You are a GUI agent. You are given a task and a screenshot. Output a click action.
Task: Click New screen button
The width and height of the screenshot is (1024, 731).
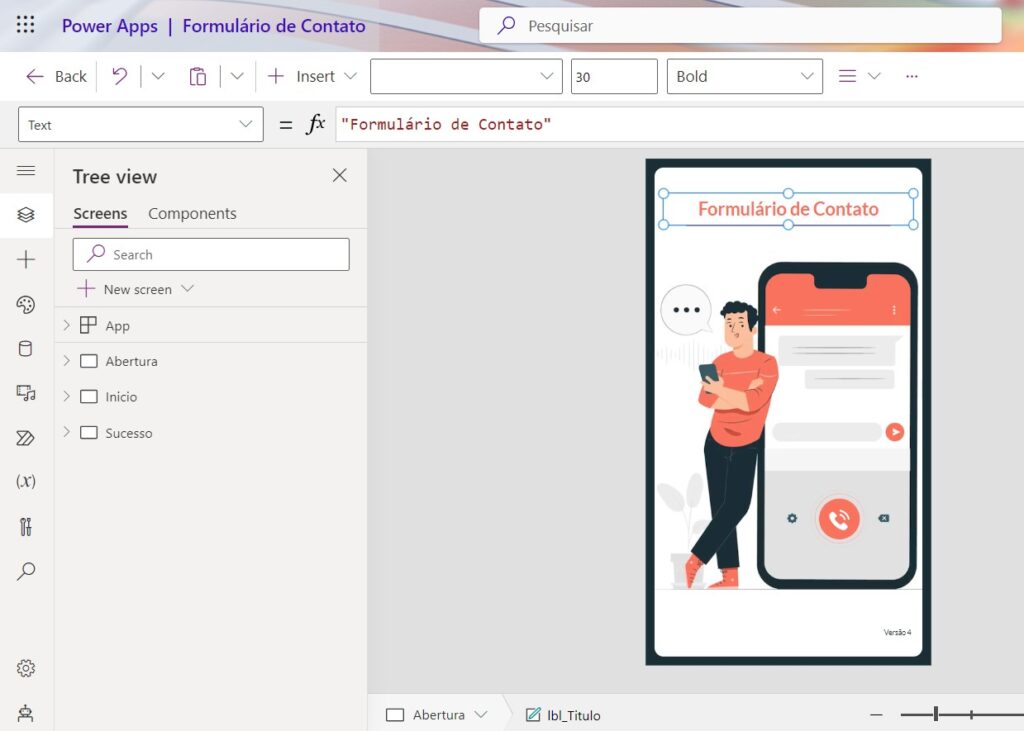pos(137,289)
